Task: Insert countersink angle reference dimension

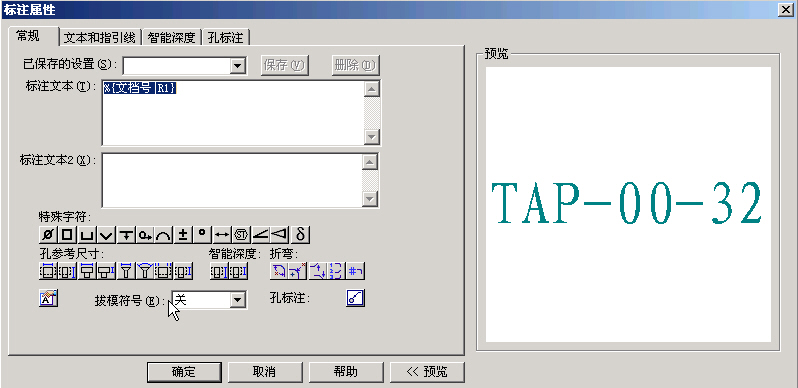Action: pyautogui.click(x=145, y=271)
